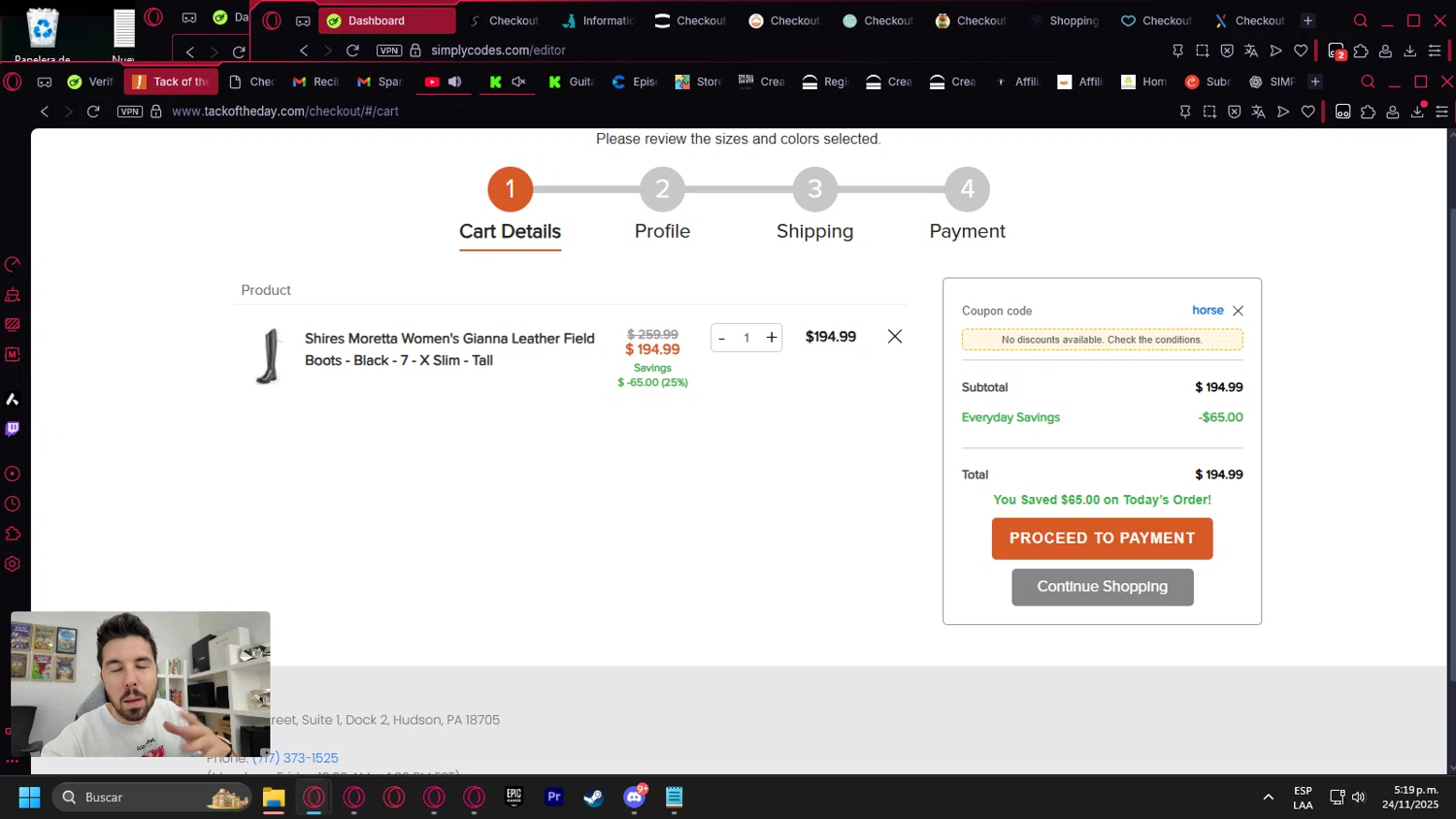Click the Windows Start button
The width and height of the screenshot is (1456, 819).
coord(29,797)
